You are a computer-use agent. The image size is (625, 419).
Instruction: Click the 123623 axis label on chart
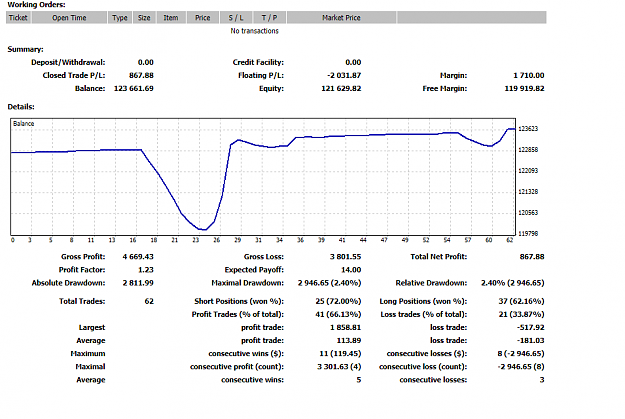pyautogui.click(x=528, y=129)
